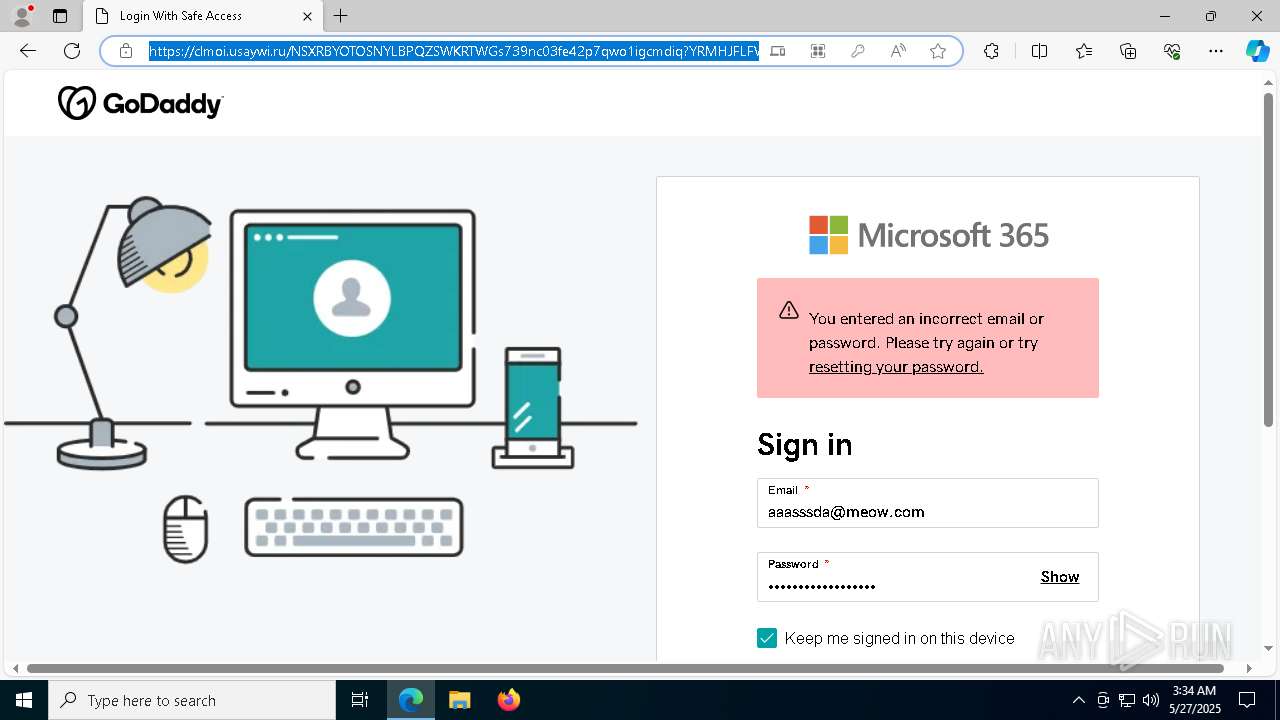
Task: Open the Extensions puzzle icon
Action: pyautogui.click(x=991, y=51)
